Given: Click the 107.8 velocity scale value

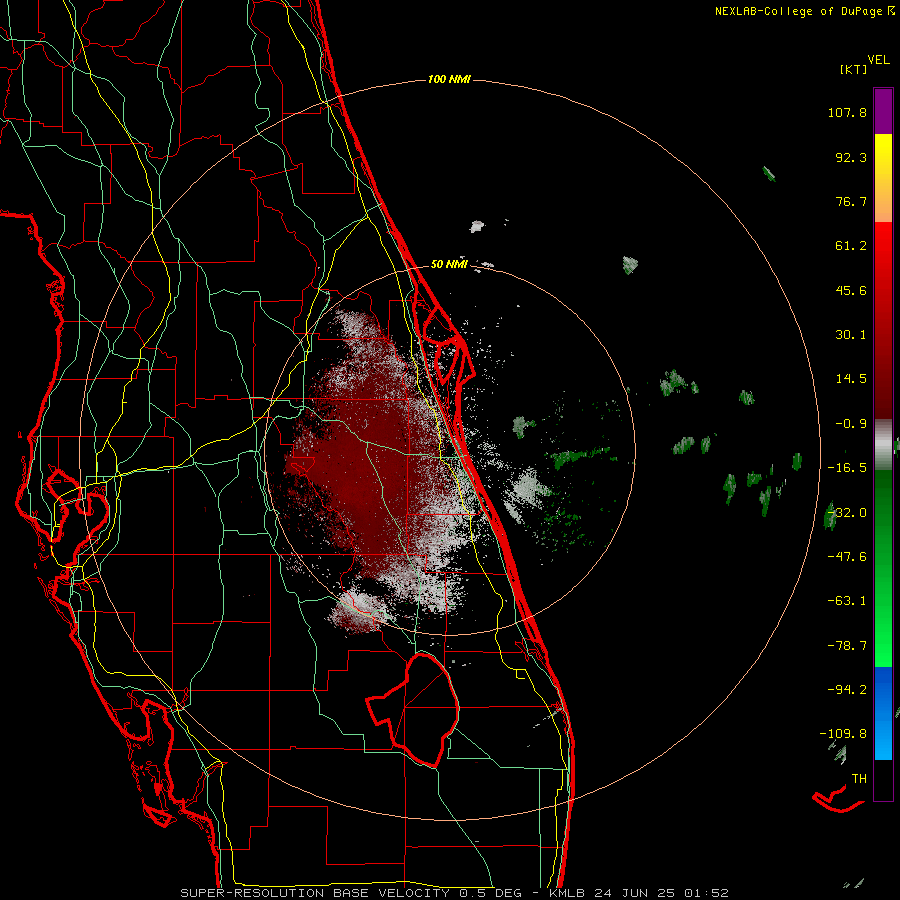Looking at the screenshot, I should [x=847, y=113].
